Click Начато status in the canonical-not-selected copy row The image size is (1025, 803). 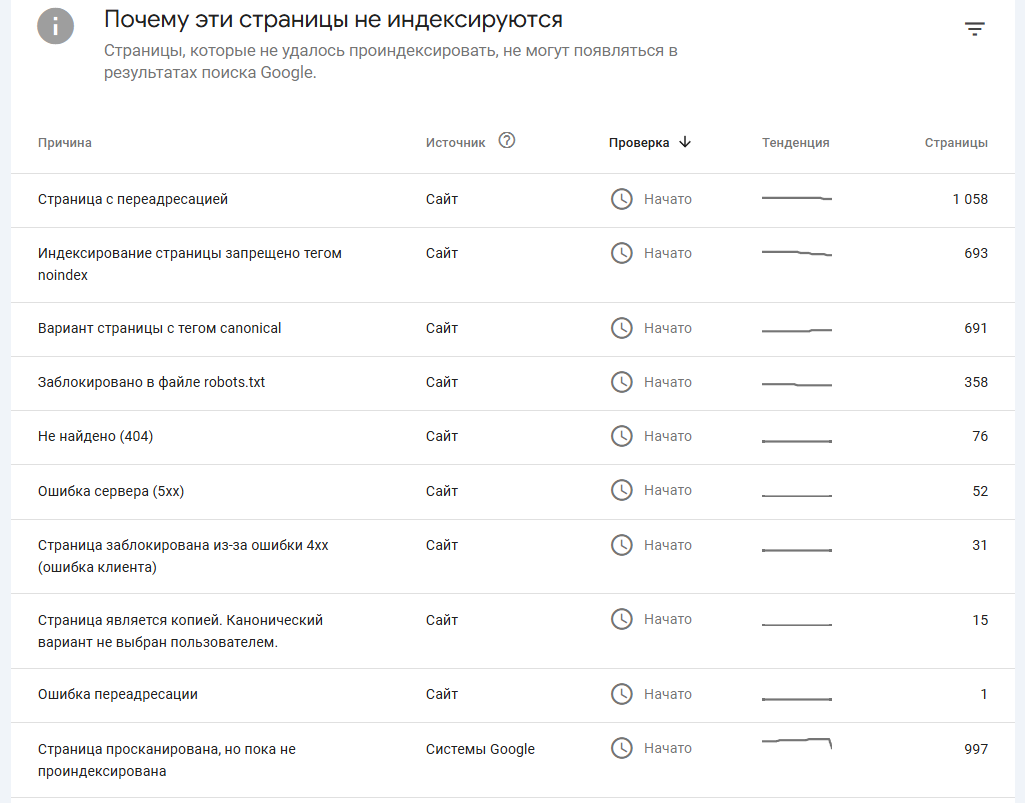(667, 619)
